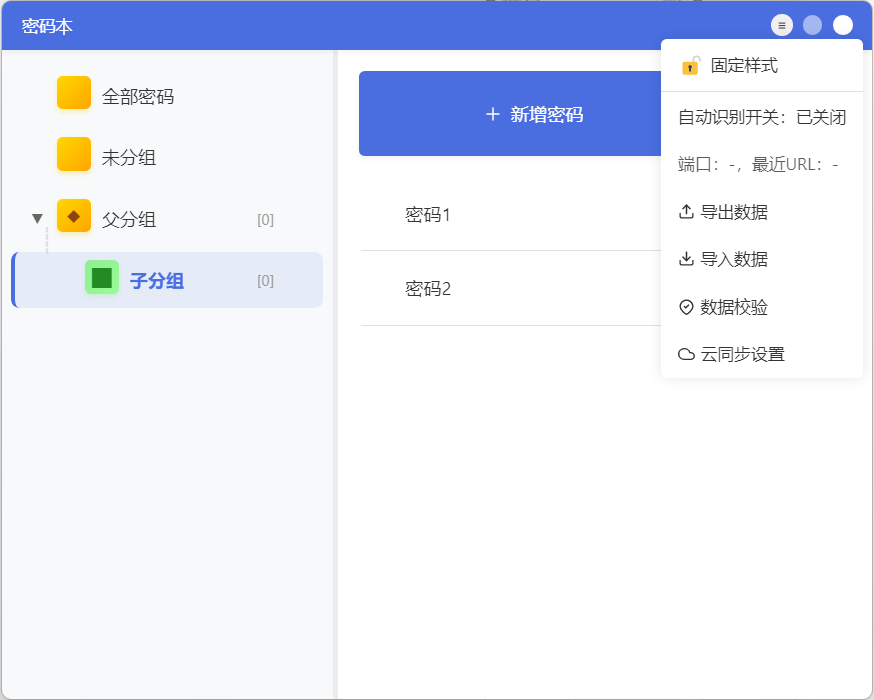Open the 密码2 entry
The image size is (874, 700).
tap(428, 289)
